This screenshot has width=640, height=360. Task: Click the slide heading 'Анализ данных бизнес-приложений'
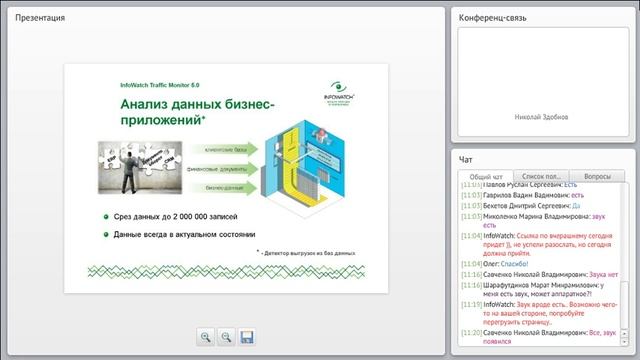coord(198,112)
